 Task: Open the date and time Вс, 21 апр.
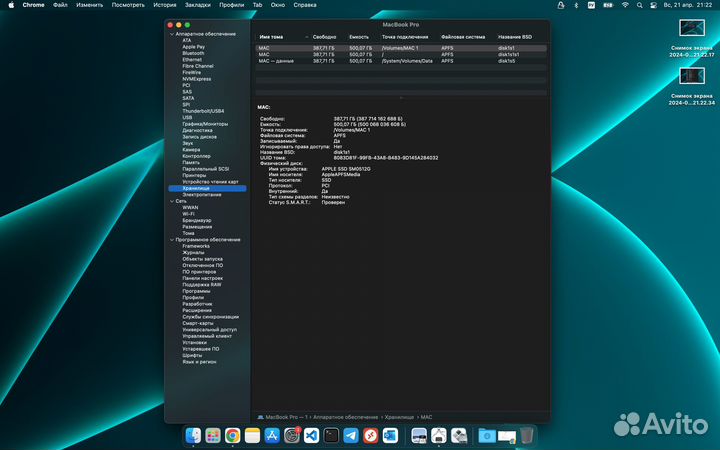click(688, 5)
